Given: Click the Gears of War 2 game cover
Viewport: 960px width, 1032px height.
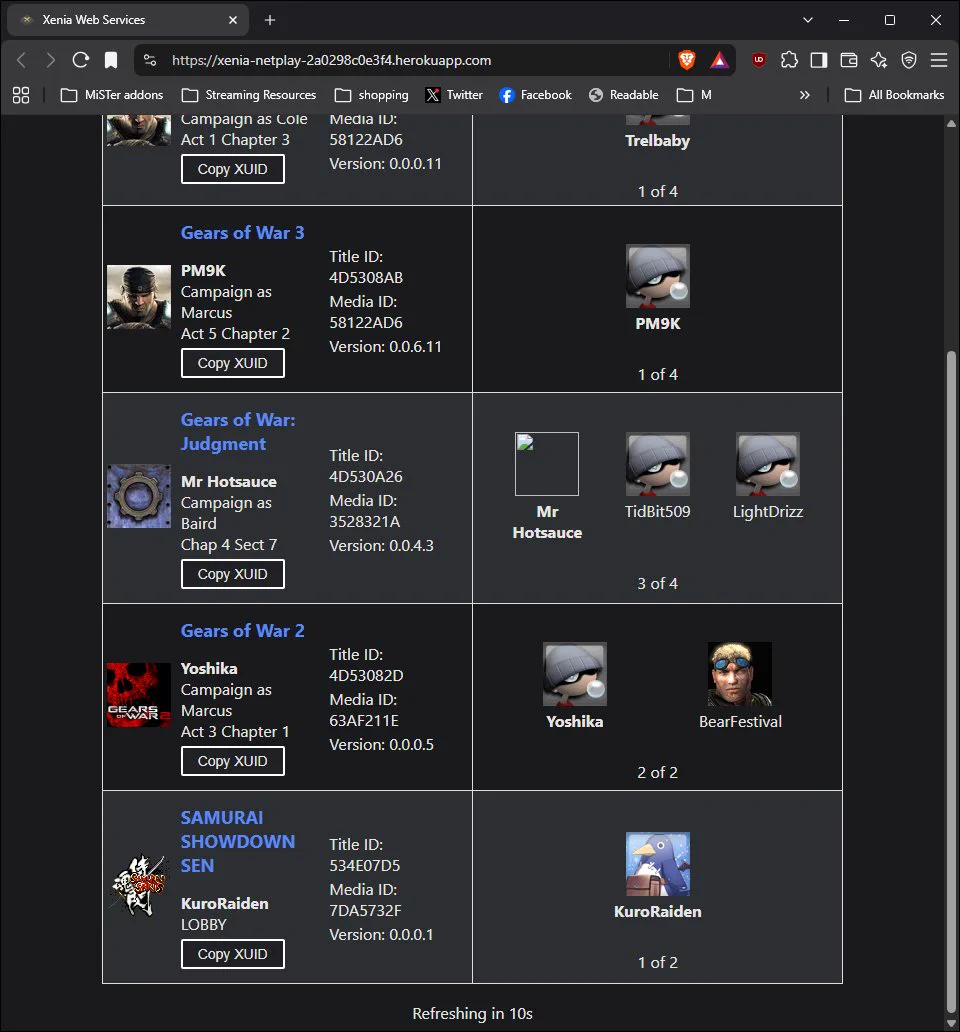Looking at the screenshot, I should pos(139,695).
